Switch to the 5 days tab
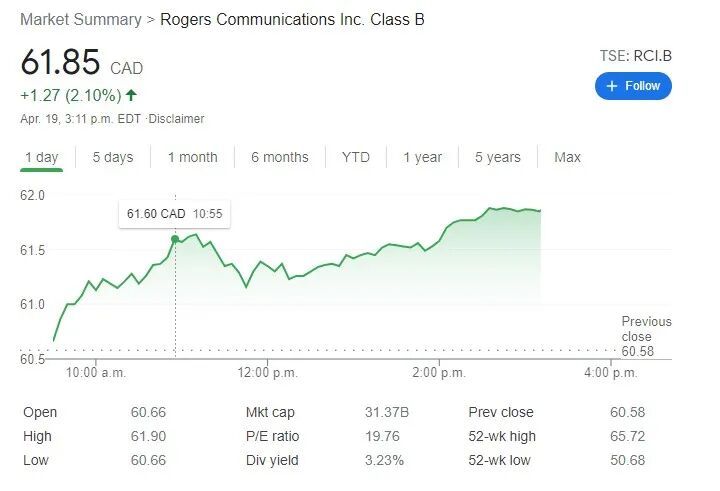Image resolution: width=720 pixels, height=491 pixels. (113, 158)
